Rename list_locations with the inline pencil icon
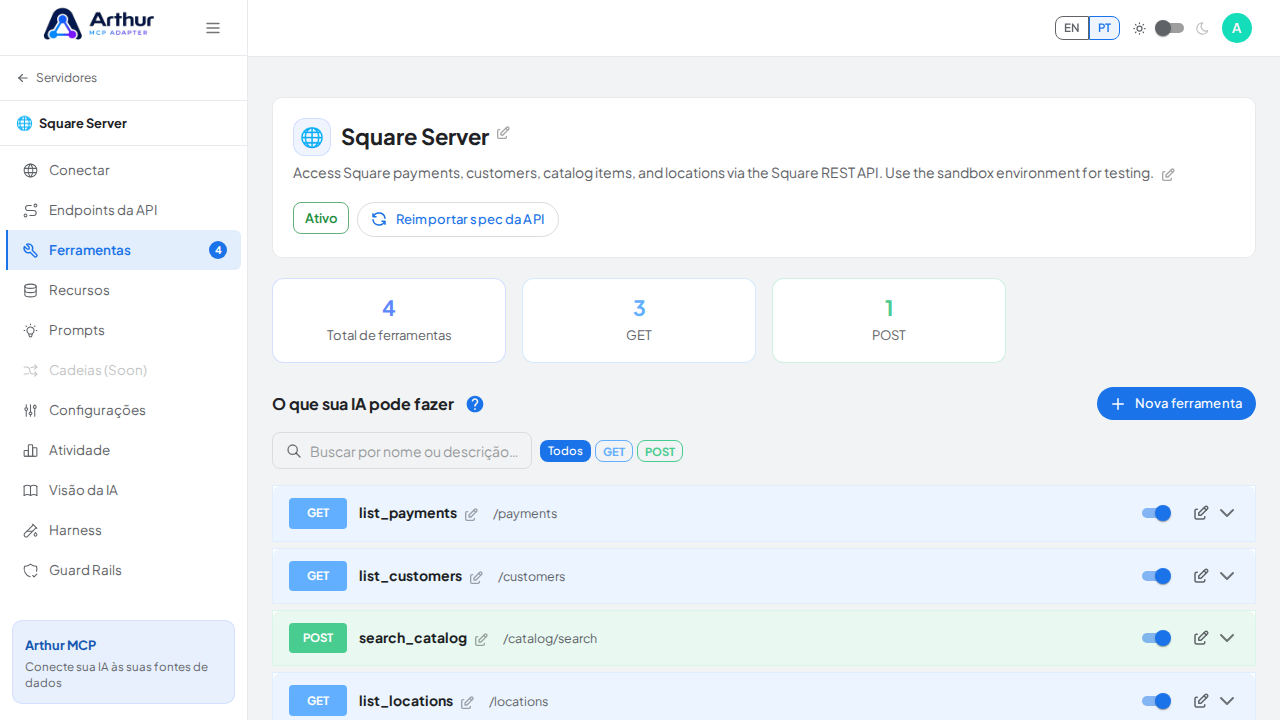Viewport: 1280px width, 720px height. pyautogui.click(x=467, y=703)
